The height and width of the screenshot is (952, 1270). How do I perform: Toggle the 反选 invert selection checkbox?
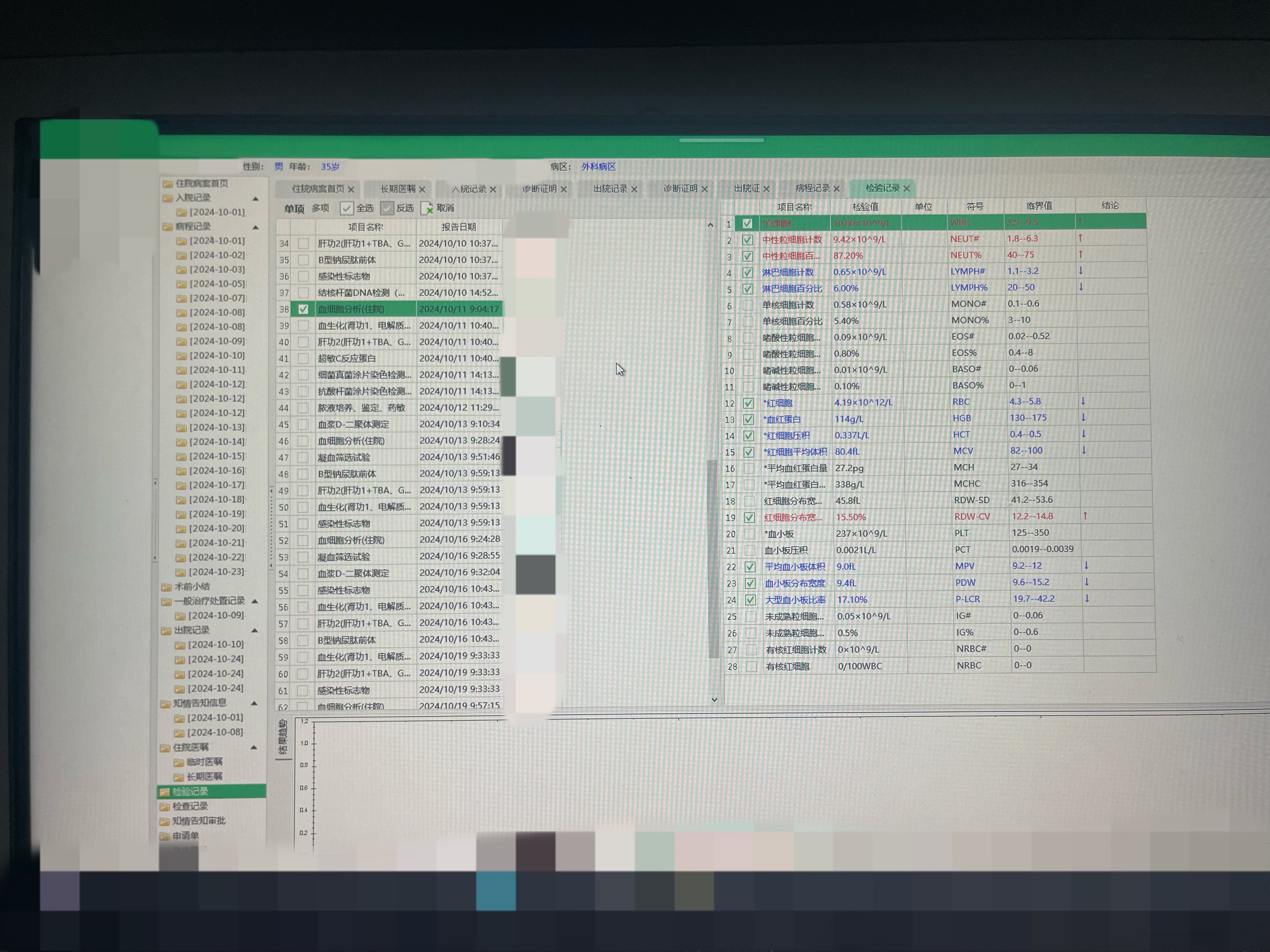tap(387, 208)
